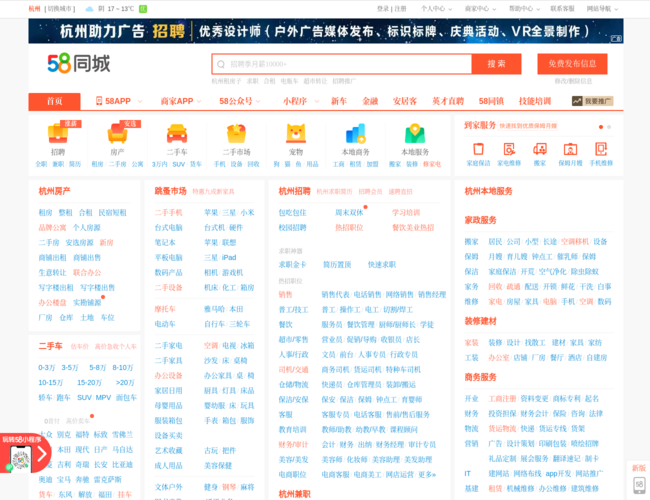Open the 杭州助力广告 banner ad

(x=326, y=31)
